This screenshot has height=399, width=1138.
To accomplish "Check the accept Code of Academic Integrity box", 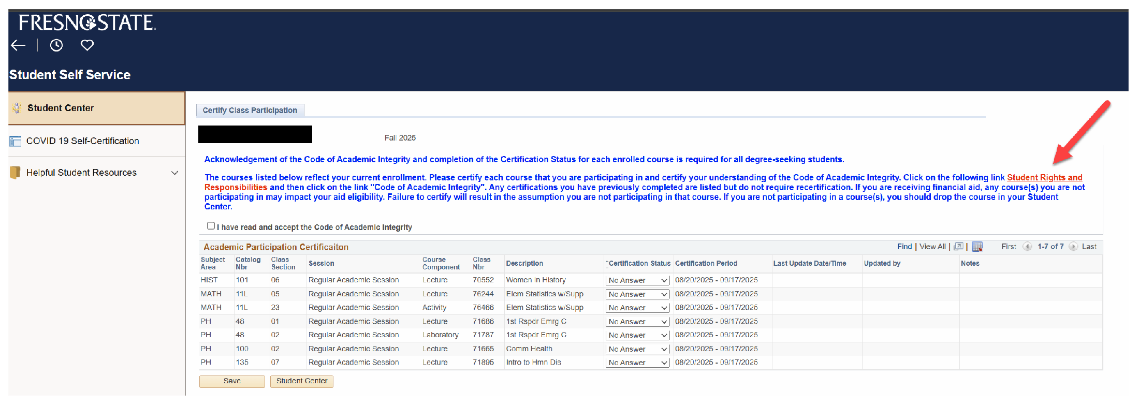I will (x=210, y=226).
